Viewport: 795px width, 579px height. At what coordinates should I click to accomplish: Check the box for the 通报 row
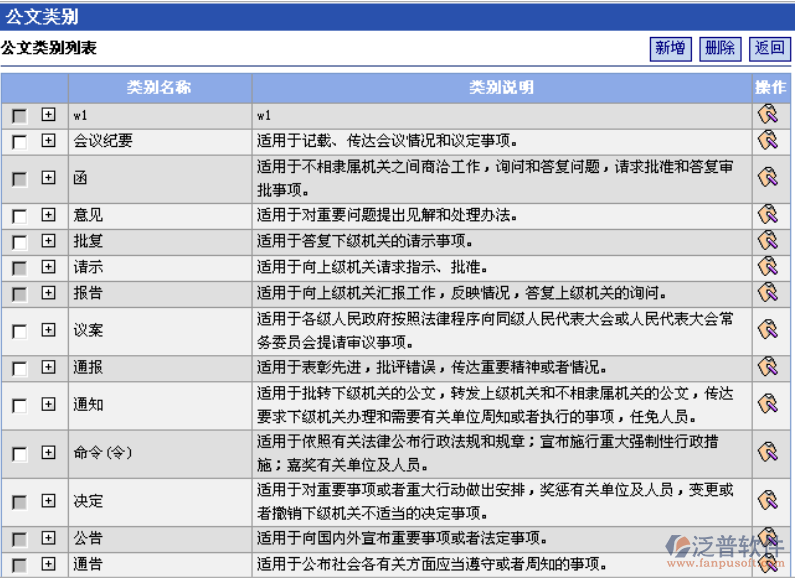pyautogui.click(x=19, y=368)
